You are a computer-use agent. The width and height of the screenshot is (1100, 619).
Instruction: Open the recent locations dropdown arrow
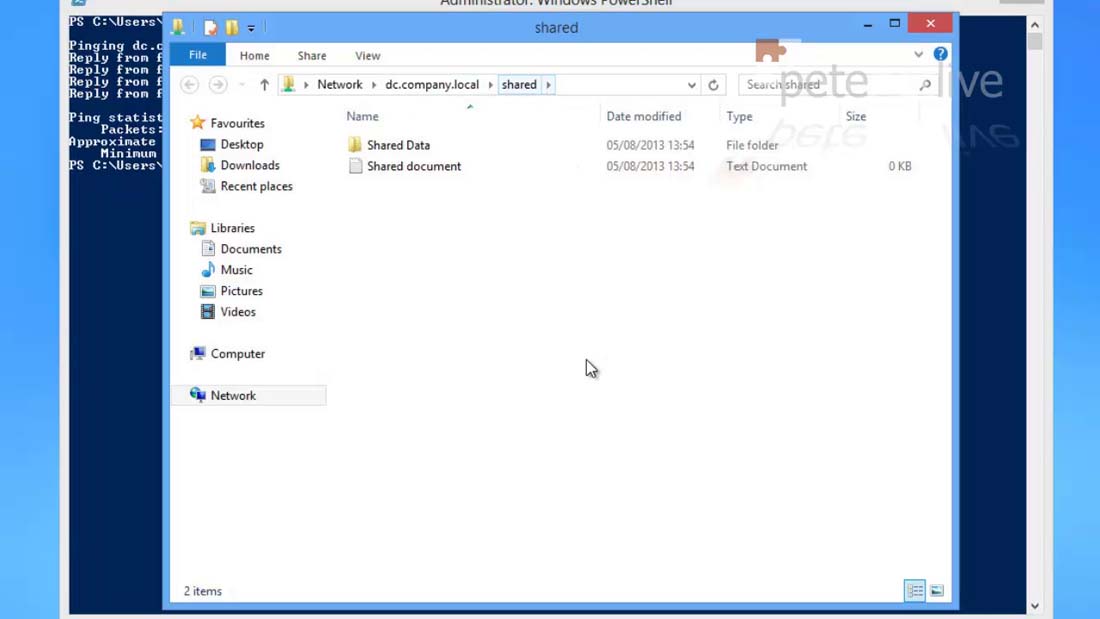coord(242,85)
